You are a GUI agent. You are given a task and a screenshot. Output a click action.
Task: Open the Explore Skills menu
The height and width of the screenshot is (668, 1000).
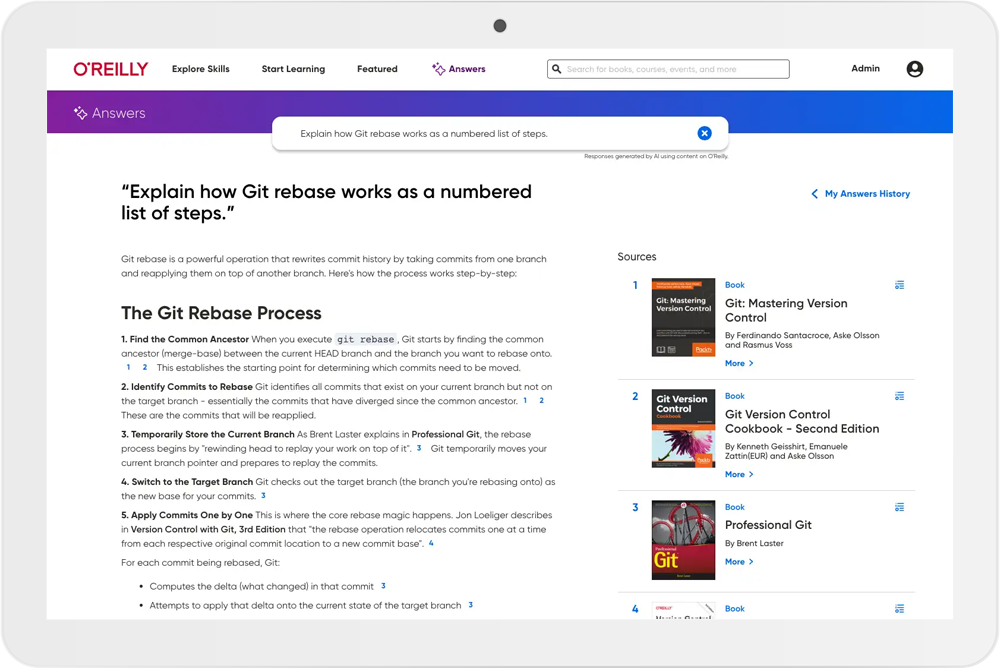click(200, 69)
